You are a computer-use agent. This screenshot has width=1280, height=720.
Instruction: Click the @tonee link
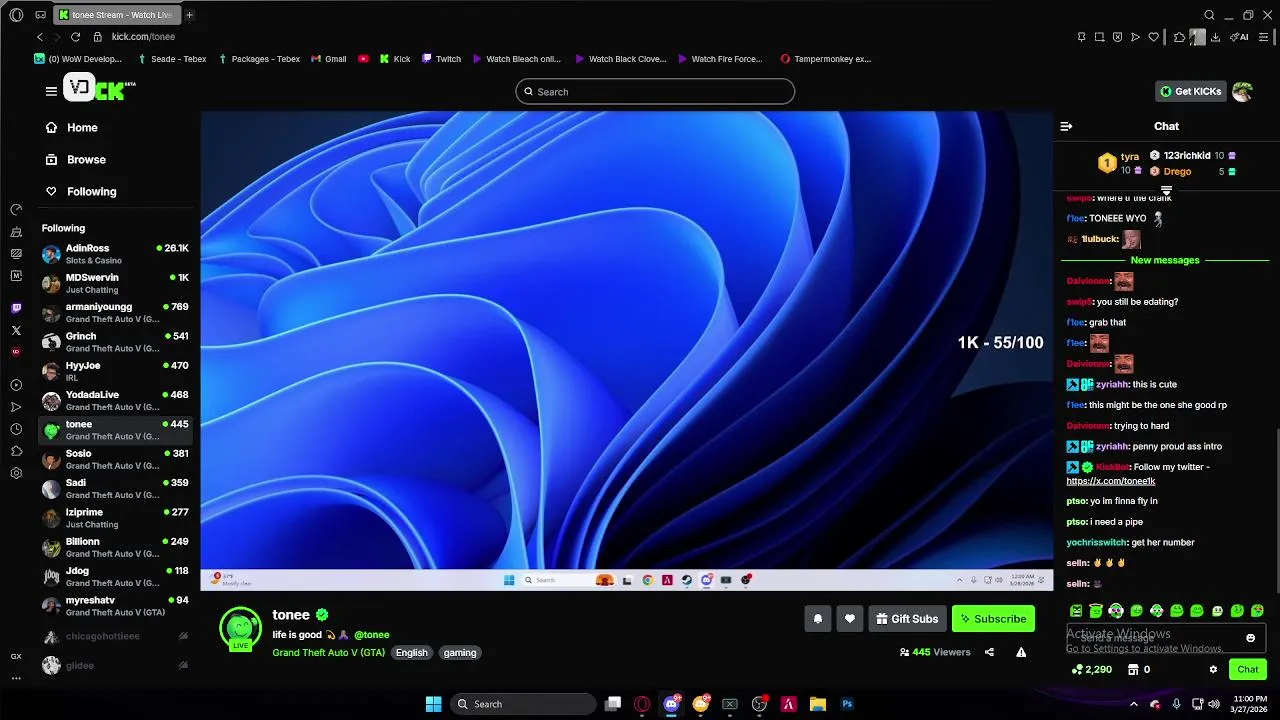click(x=371, y=635)
